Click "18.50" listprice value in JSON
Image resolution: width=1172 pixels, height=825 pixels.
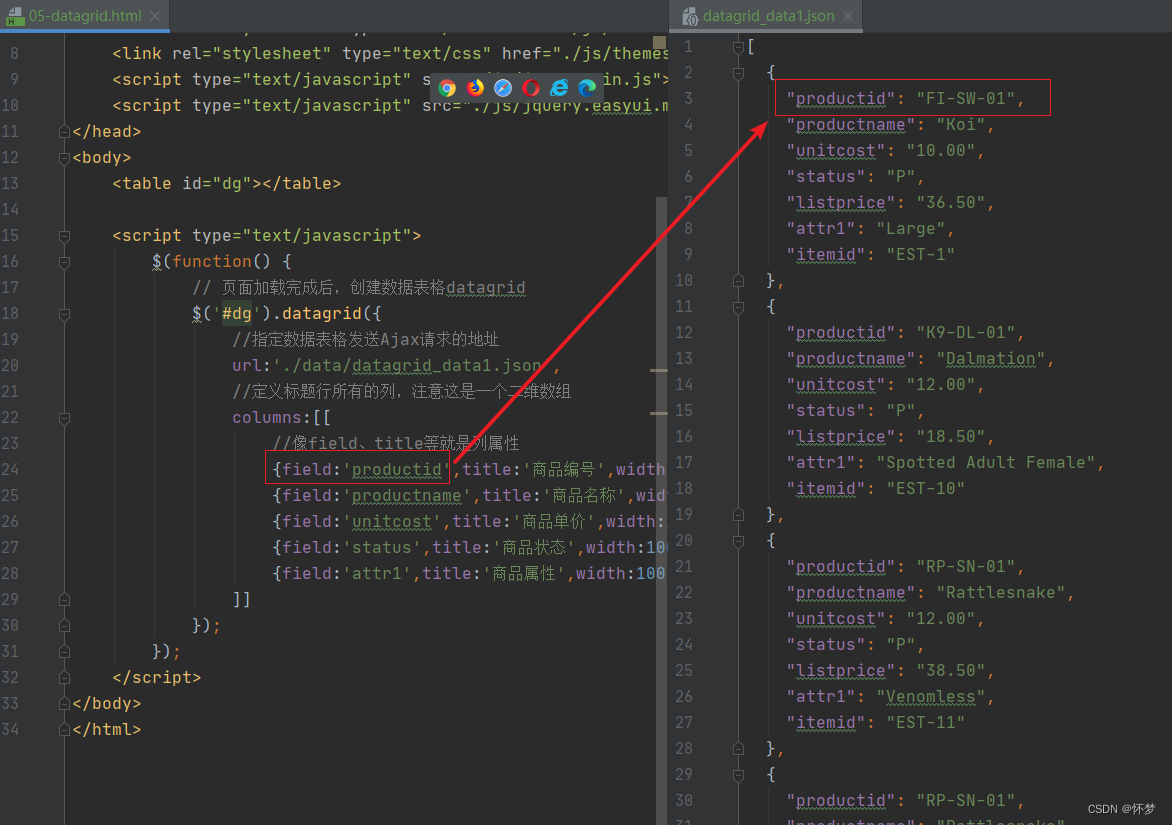(950, 436)
